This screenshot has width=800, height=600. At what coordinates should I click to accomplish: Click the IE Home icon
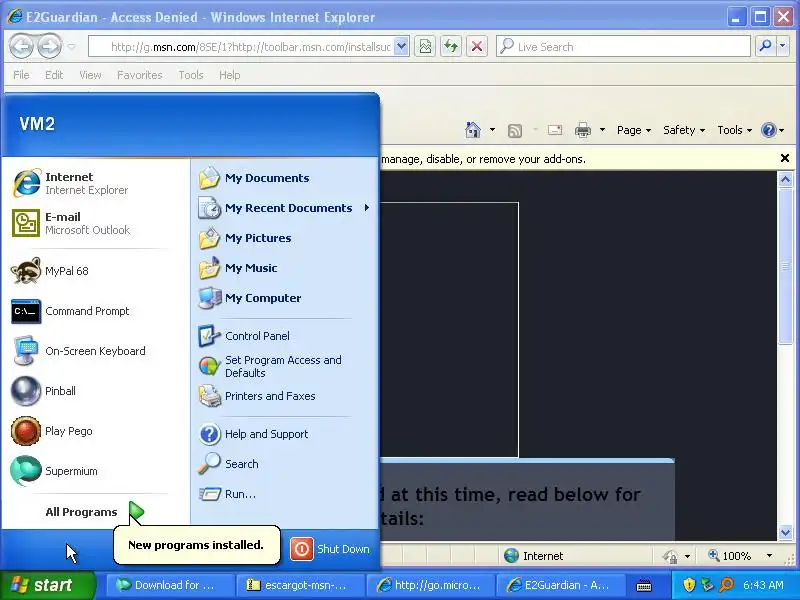(x=473, y=130)
